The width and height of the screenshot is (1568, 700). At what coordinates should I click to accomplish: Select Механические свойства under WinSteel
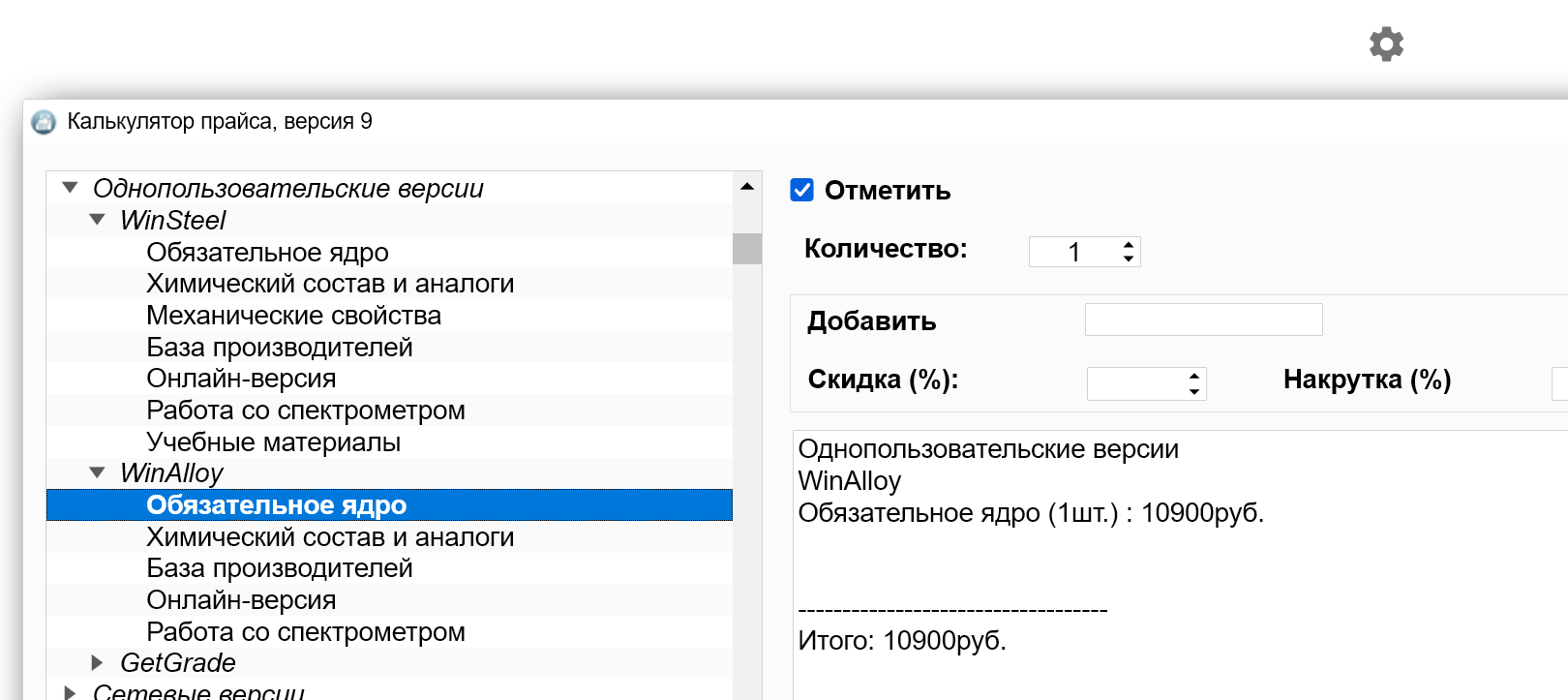(293, 316)
